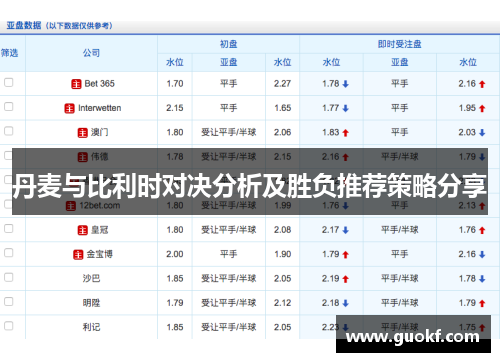
Task: Click red up arrow after 1.83 in 澳门 row
Action: [x=346, y=133]
